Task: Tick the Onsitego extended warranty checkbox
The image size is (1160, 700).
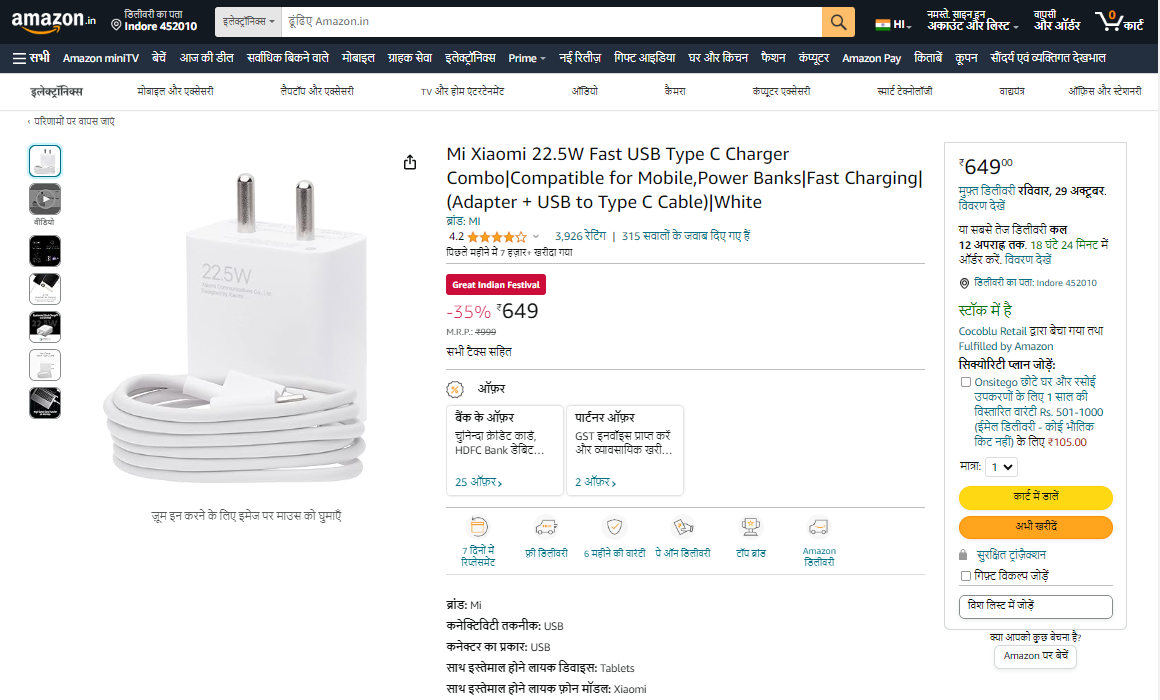Action: tap(966, 382)
